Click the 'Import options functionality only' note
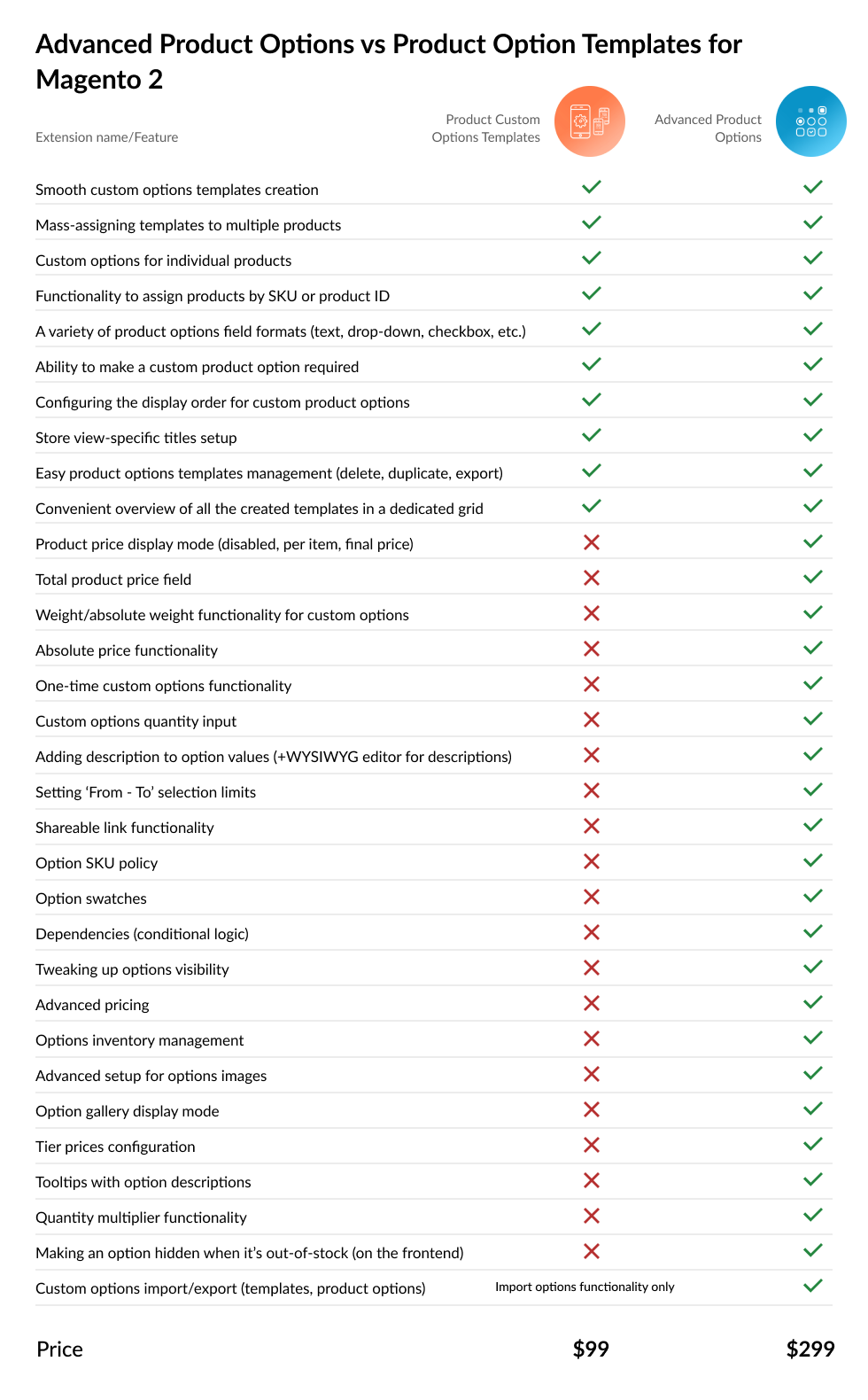 click(585, 1287)
